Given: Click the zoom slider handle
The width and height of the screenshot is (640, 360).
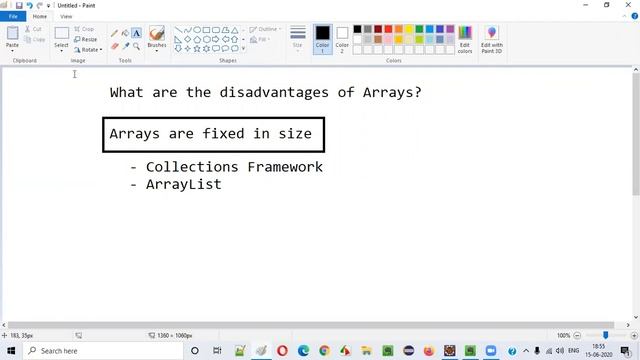Looking at the screenshot, I should click(x=606, y=335).
